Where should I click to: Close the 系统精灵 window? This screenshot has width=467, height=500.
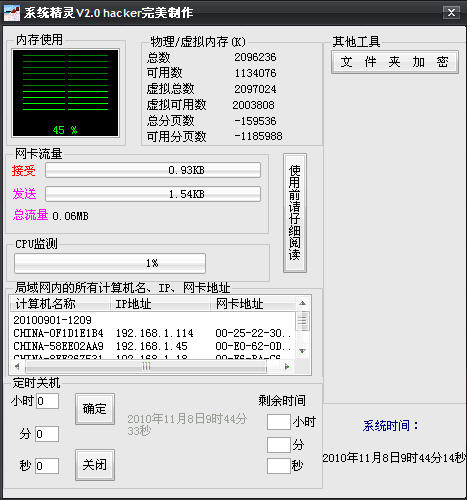point(451,13)
